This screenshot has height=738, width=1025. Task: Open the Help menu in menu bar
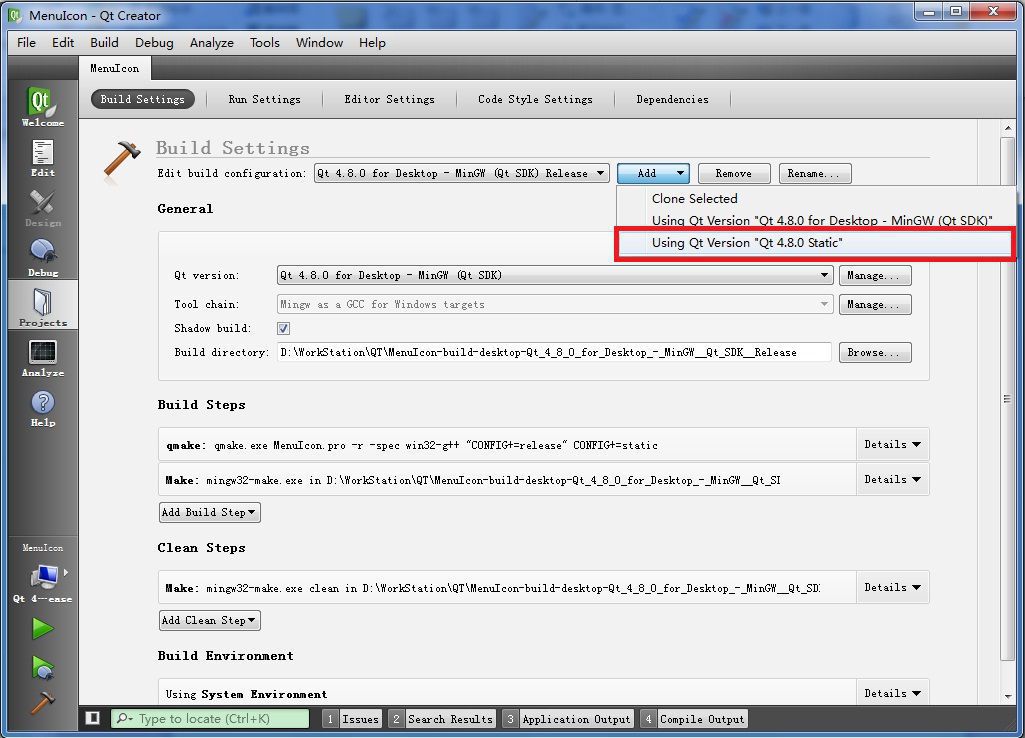coord(372,42)
